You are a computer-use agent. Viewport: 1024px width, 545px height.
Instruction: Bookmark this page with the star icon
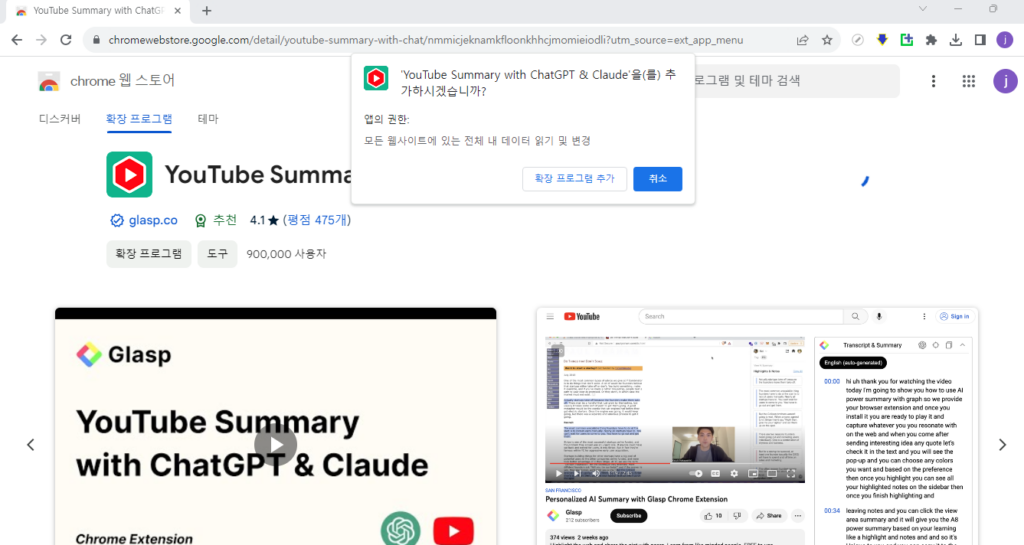[827, 40]
